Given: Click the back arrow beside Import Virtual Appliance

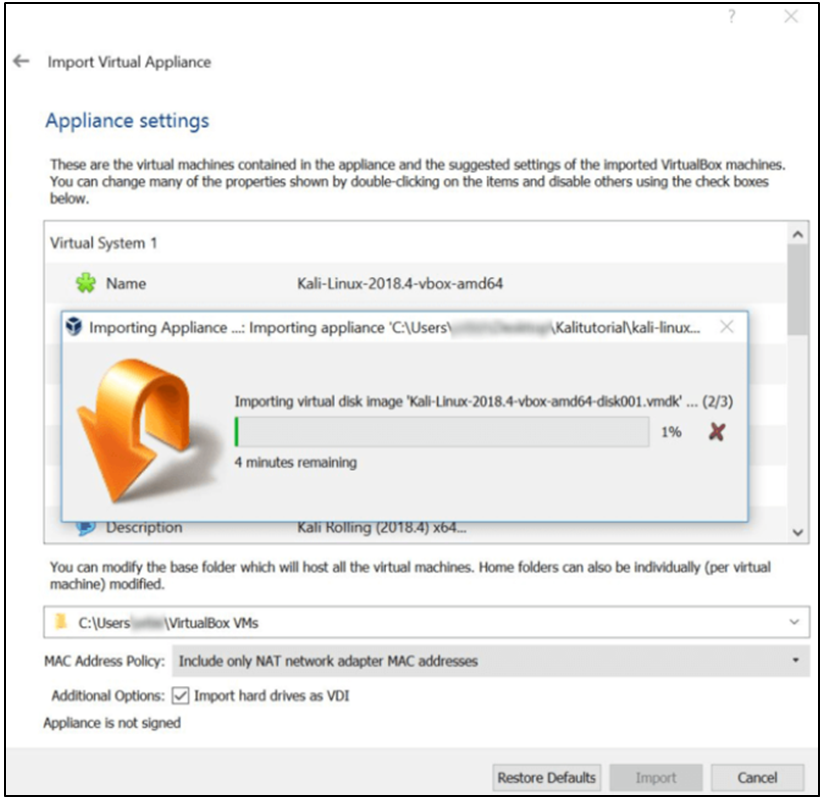Looking at the screenshot, I should 21,61.
